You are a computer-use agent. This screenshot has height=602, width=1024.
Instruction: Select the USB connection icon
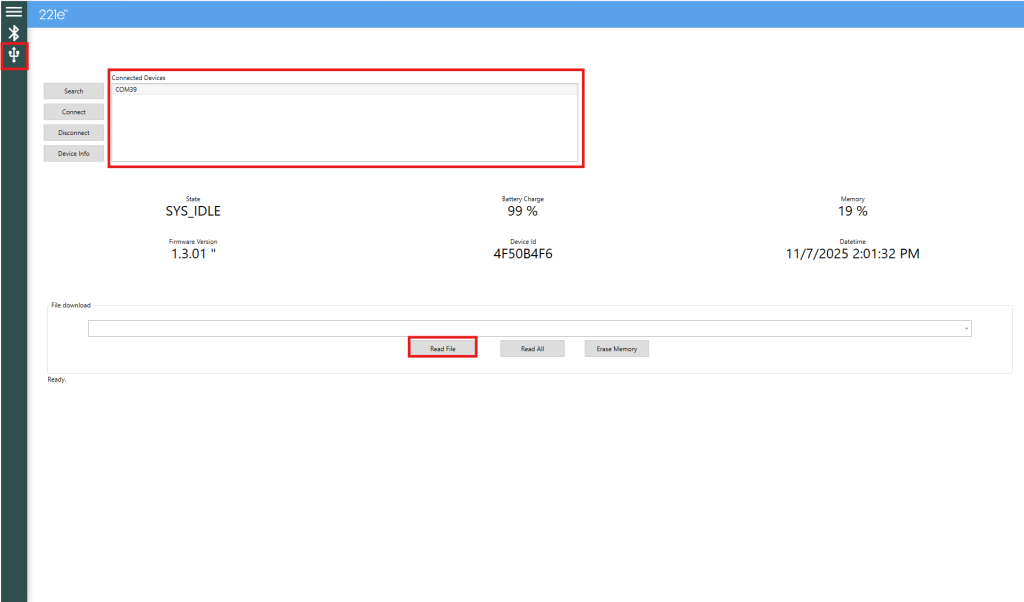14,55
